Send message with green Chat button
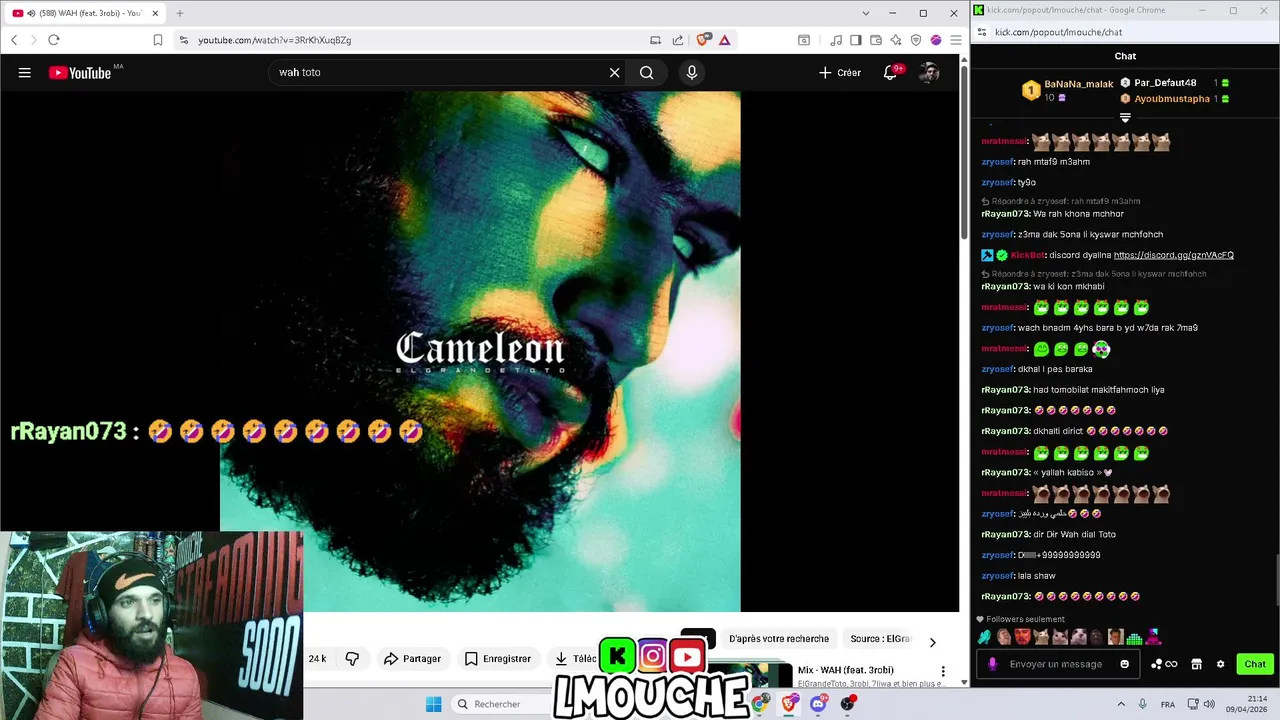Screen dimensions: 1280x720 tap(1255, 664)
